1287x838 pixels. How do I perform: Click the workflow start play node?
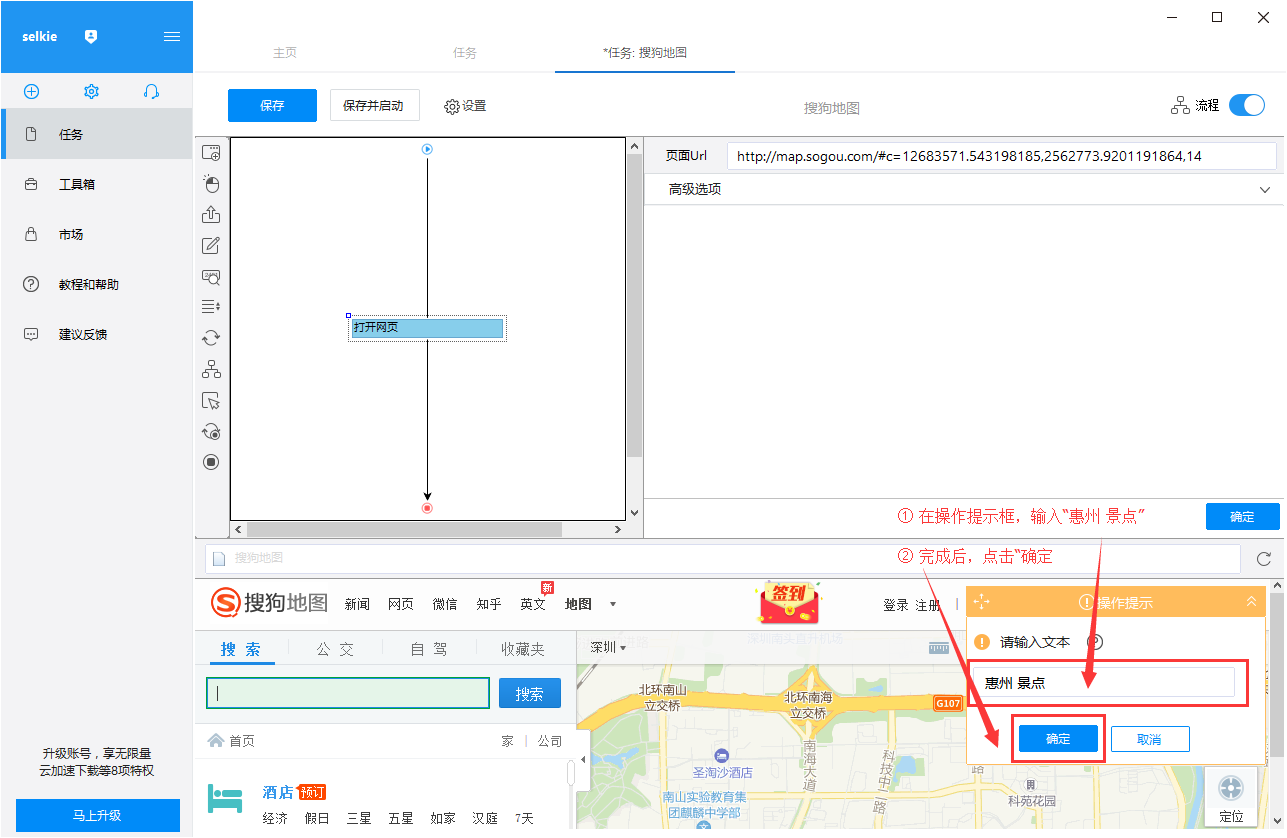[x=427, y=149]
